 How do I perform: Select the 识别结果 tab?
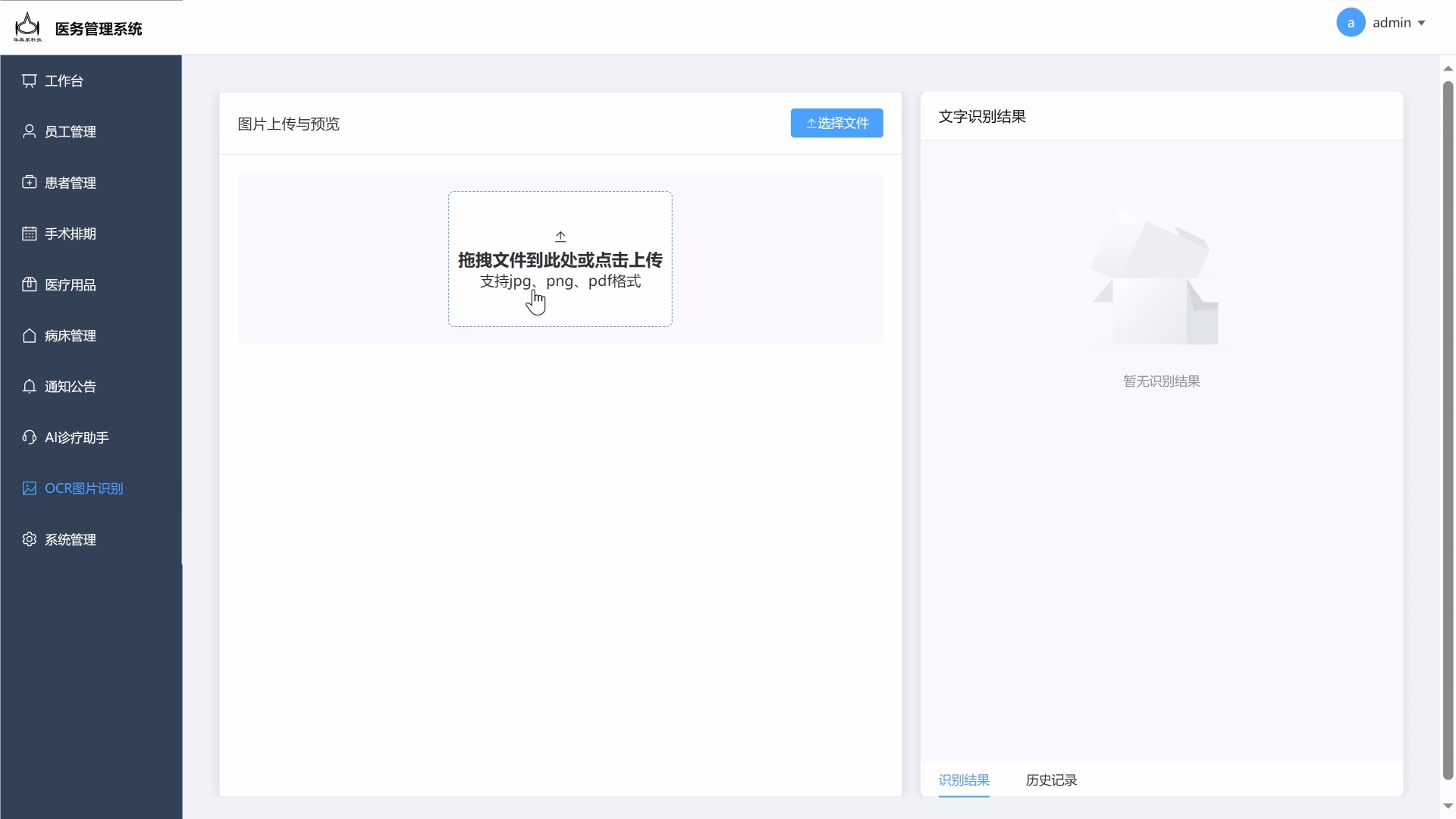[964, 780]
